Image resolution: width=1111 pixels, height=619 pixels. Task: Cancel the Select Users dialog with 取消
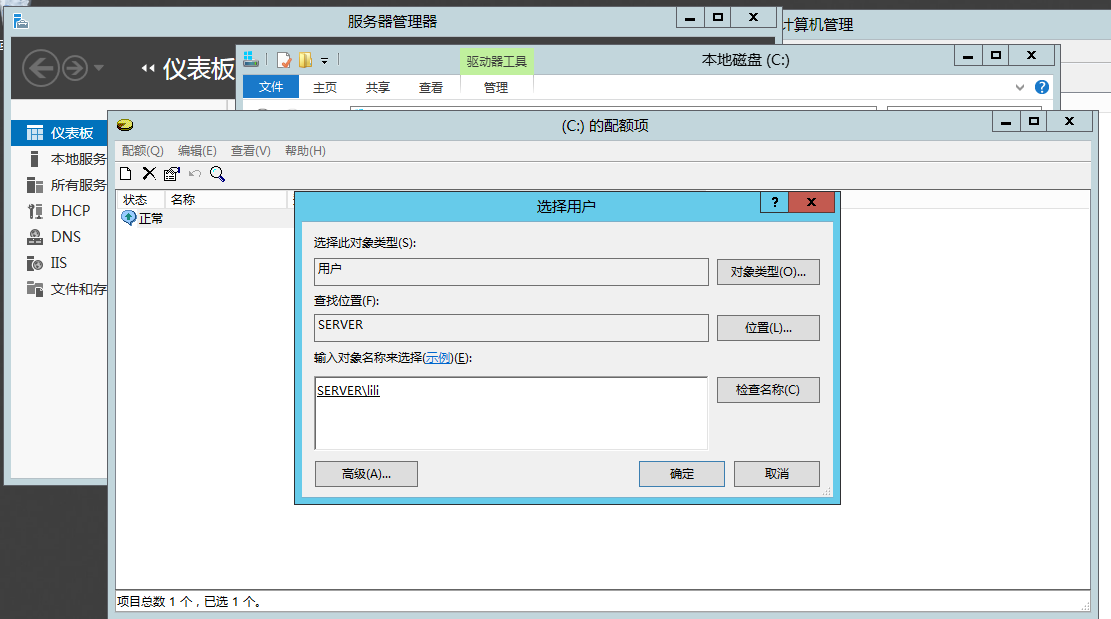tap(777, 474)
